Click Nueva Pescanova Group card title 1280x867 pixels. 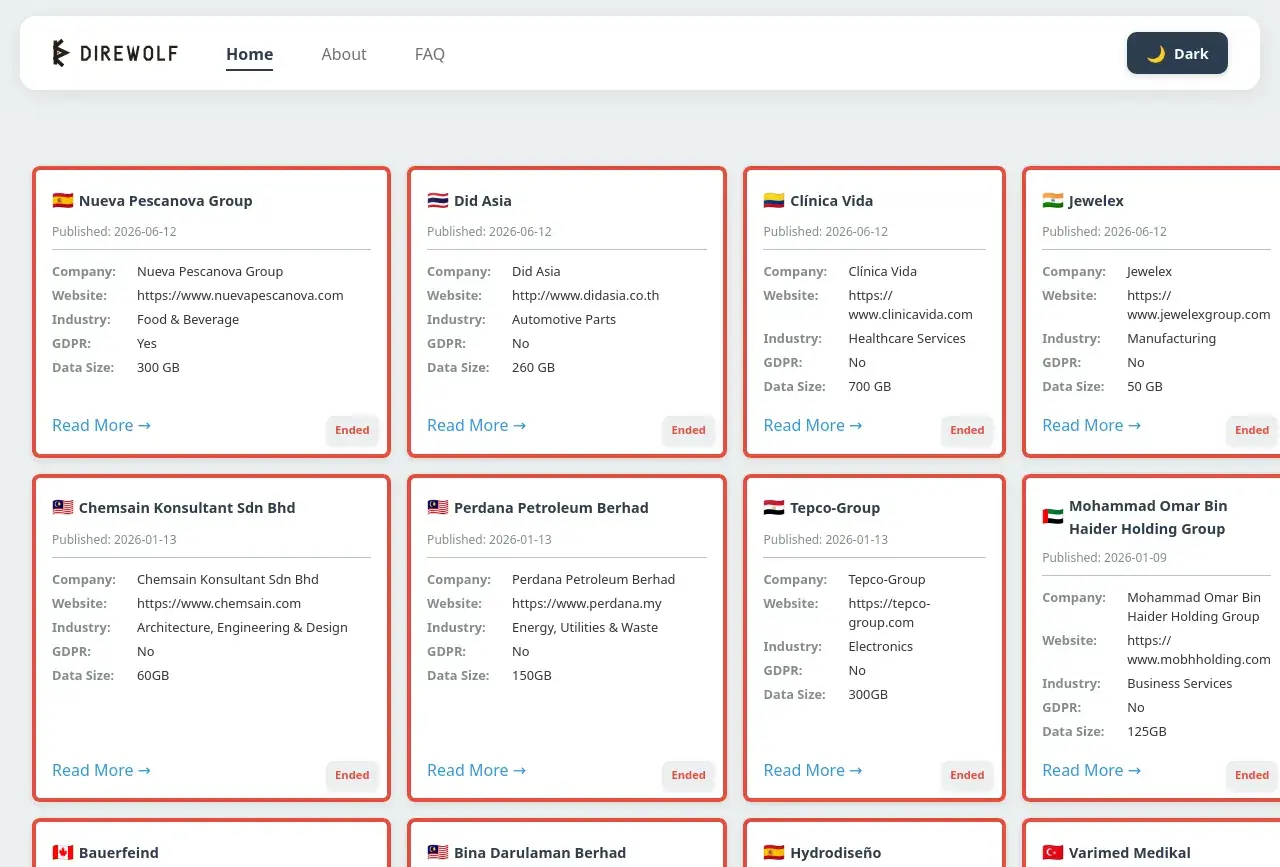tap(165, 200)
